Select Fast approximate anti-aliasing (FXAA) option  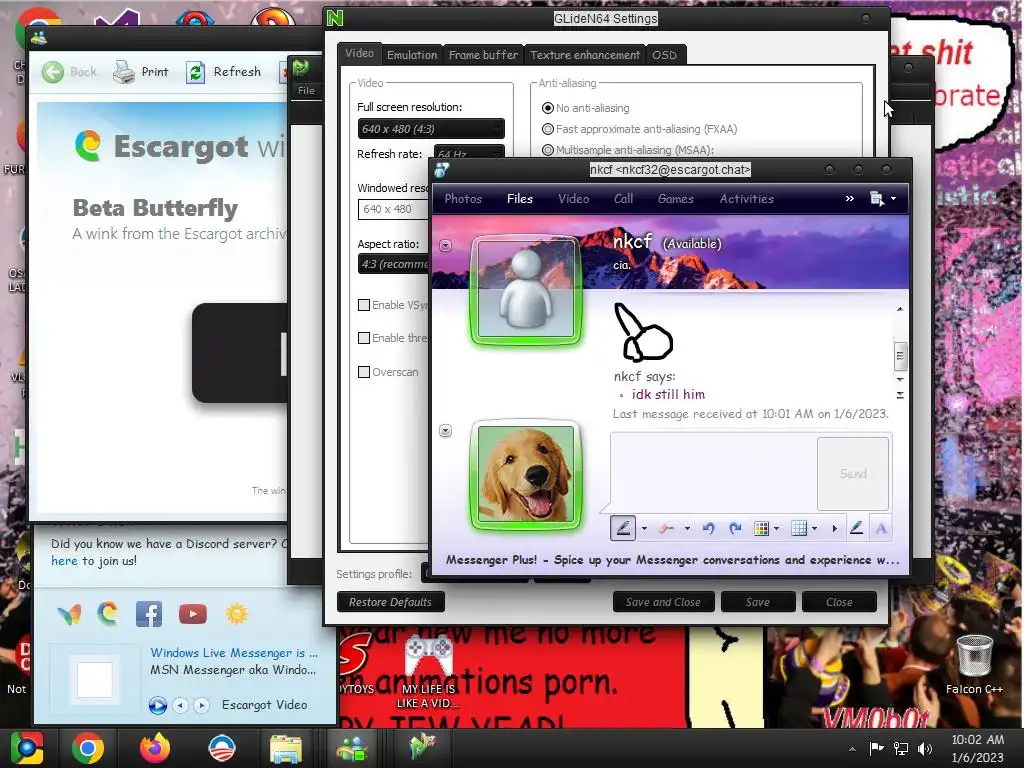click(548, 129)
